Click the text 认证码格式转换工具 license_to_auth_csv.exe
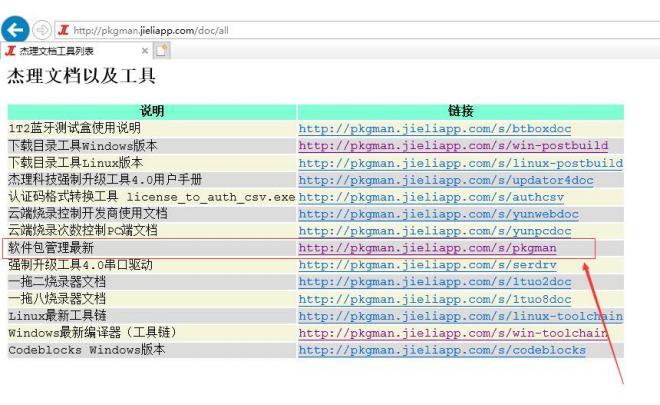 click(152, 197)
